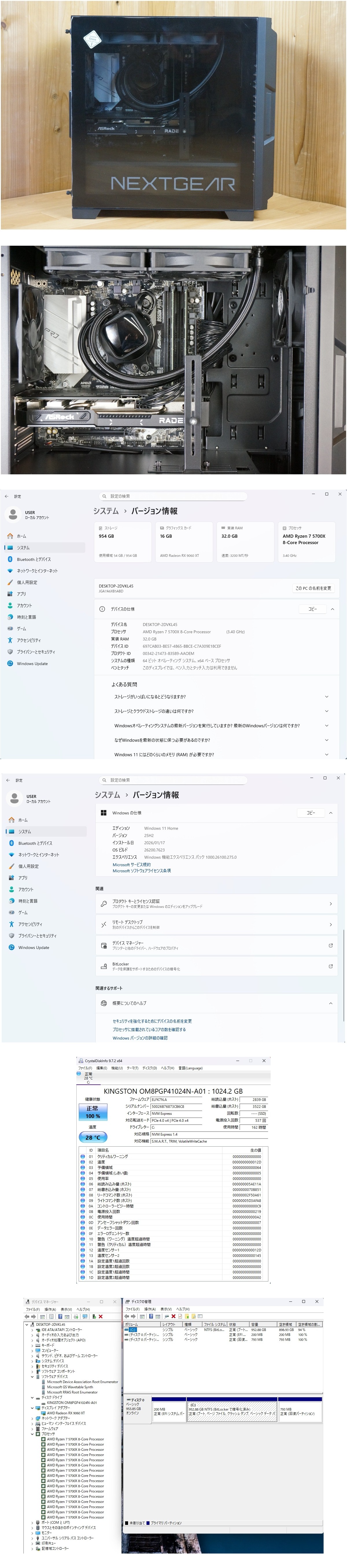Select AMD Radeon RX 9060 XT device
Viewport: 347px width, 1568px height.
pyautogui.click(x=66, y=1413)
